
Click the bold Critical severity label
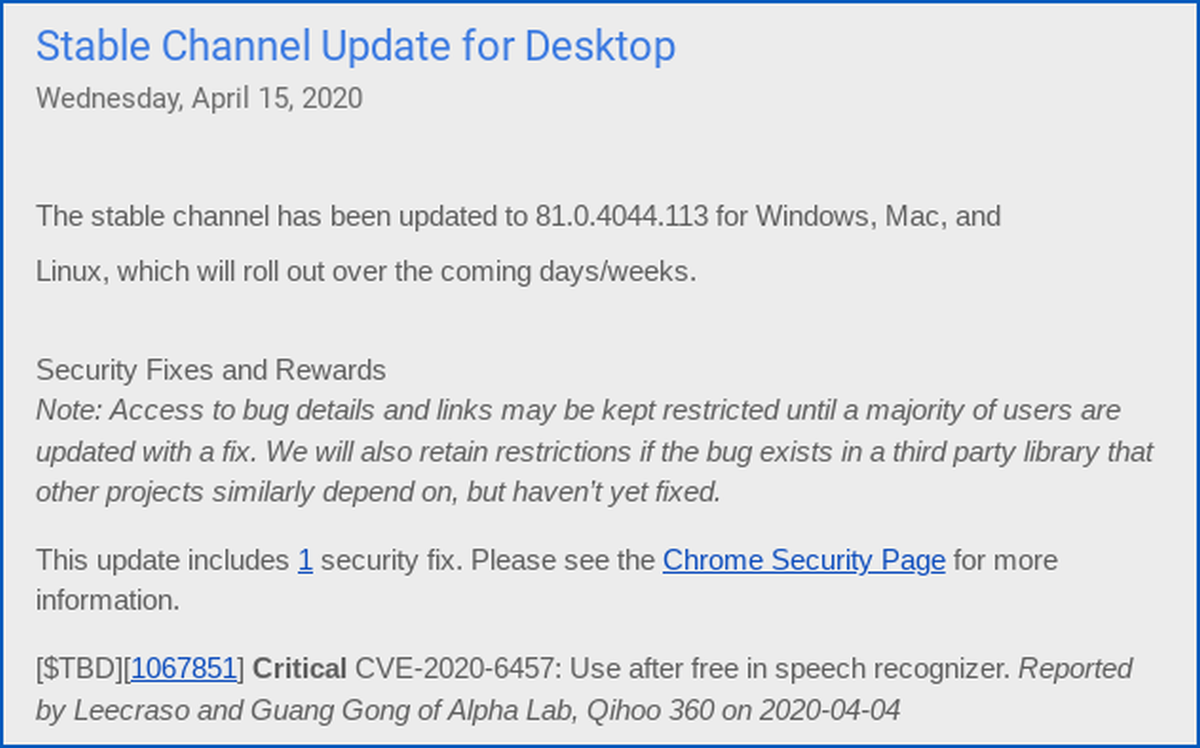pos(300,669)
